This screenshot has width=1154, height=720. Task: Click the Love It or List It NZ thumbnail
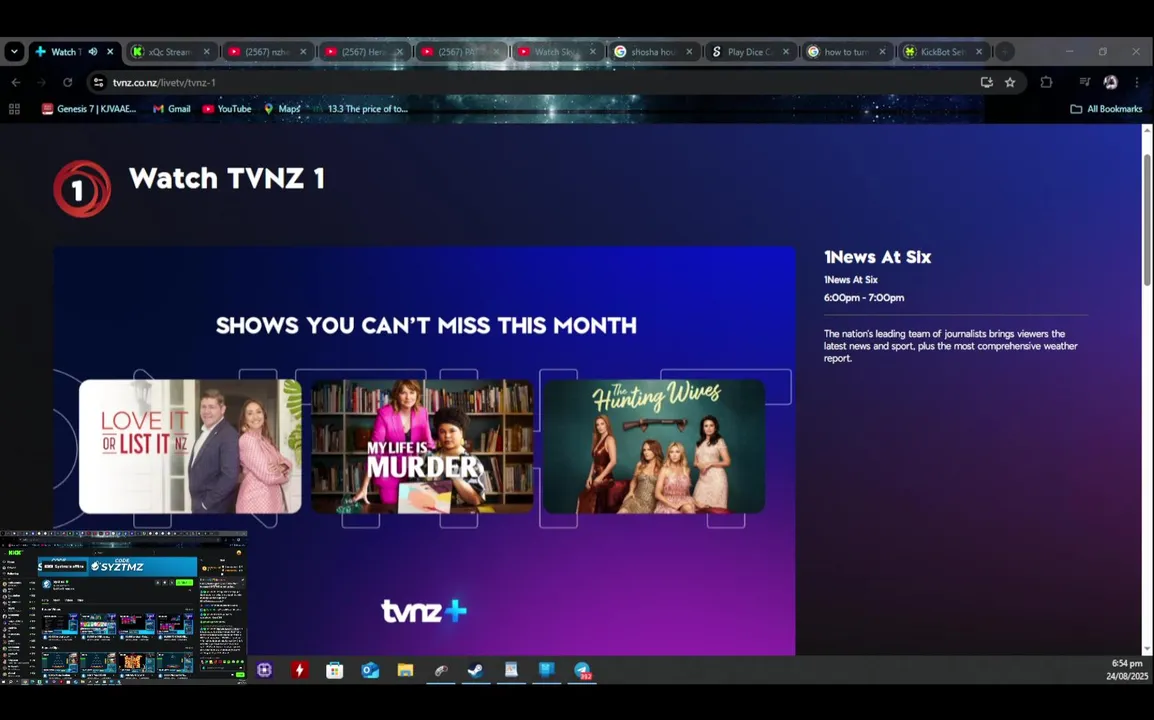(x=190, y=446)
